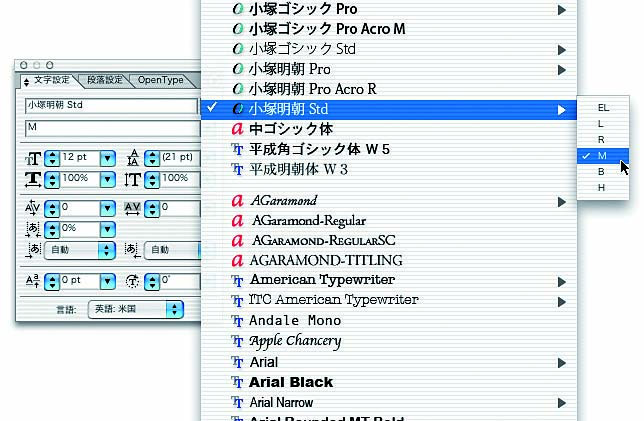Click the TrueType icon beside Arial Black
This screenshot has height=421, width=644.
237,382
